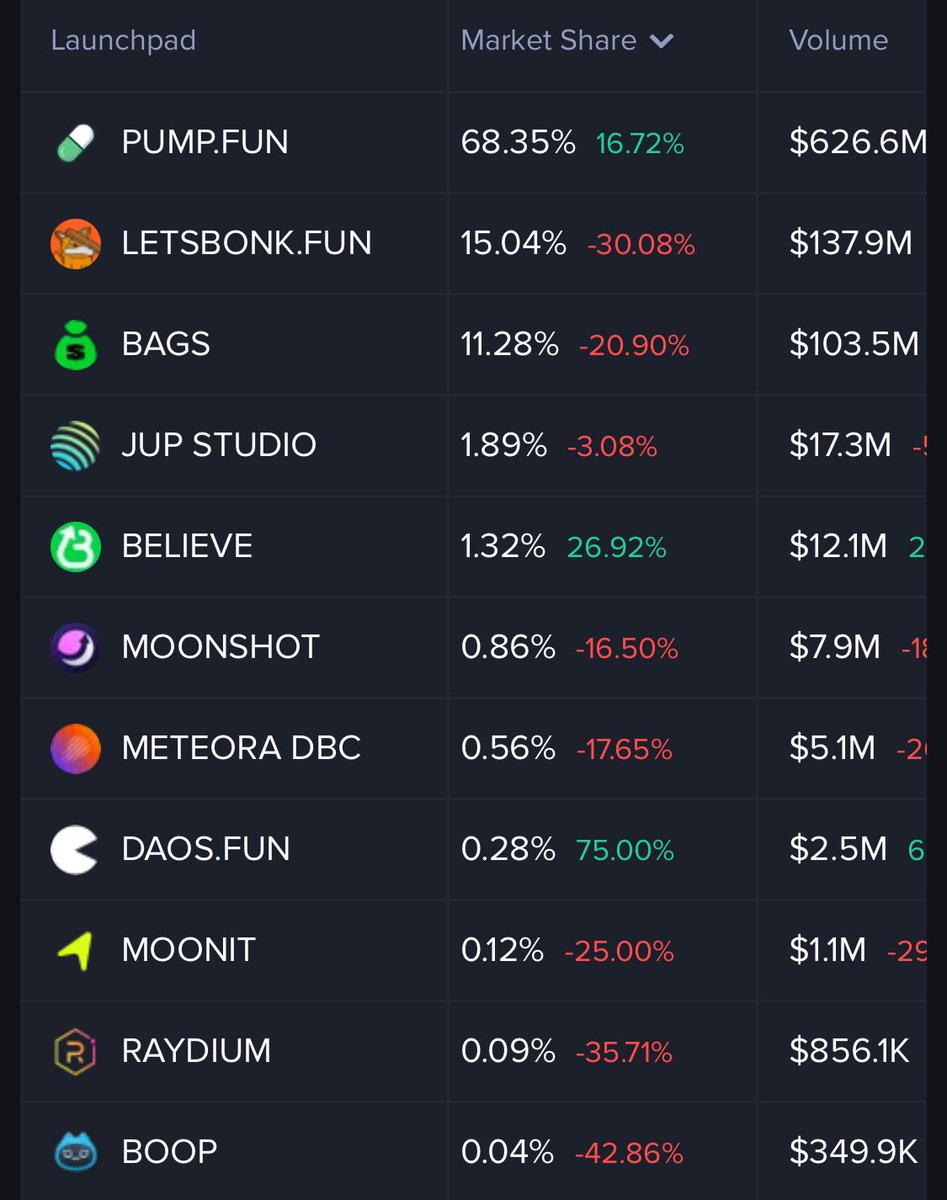Click the Market Share column header label

point(548,40)
